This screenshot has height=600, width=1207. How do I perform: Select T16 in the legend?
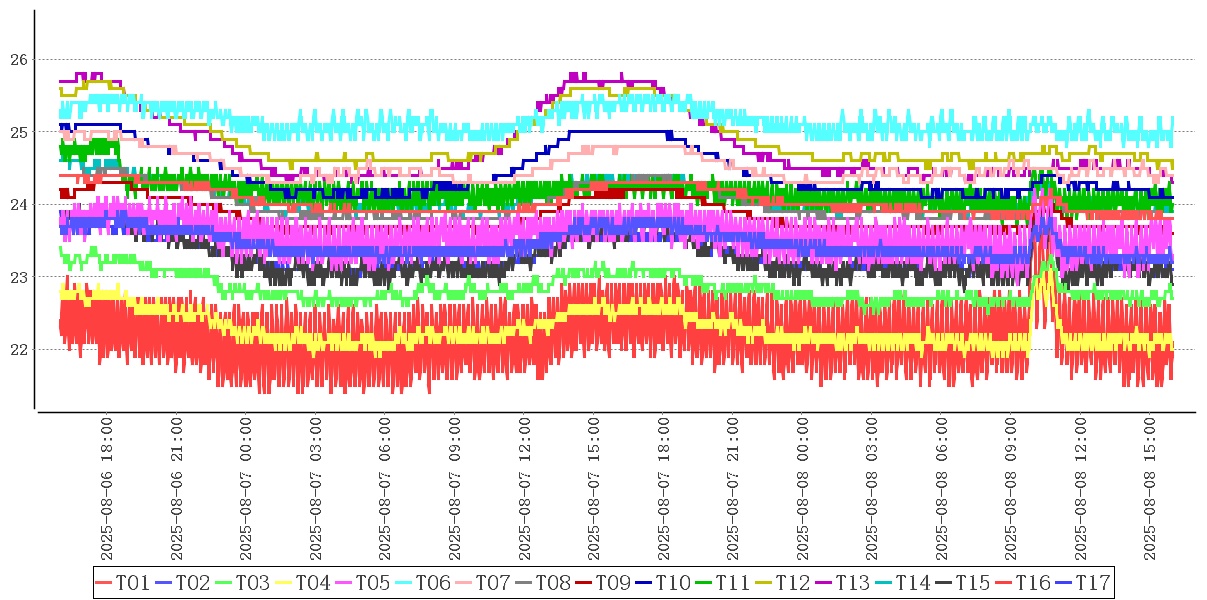click(x=1032, y=583)
